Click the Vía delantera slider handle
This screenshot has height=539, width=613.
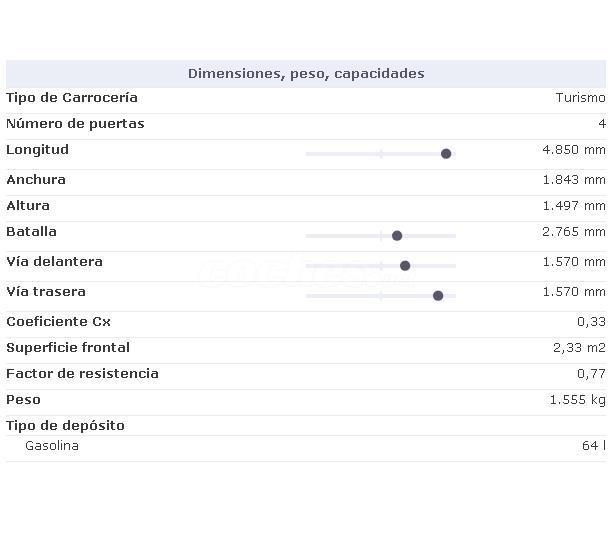[405, 266]
